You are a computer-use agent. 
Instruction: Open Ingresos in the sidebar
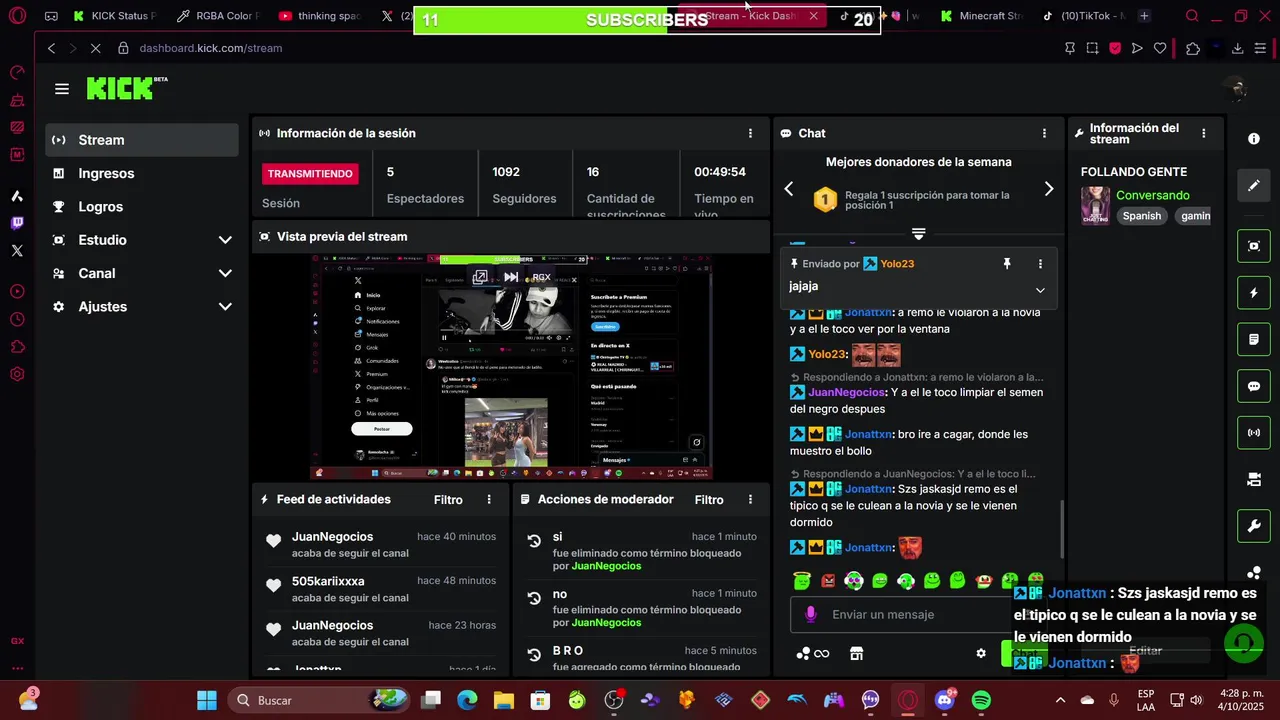[142, 173]
